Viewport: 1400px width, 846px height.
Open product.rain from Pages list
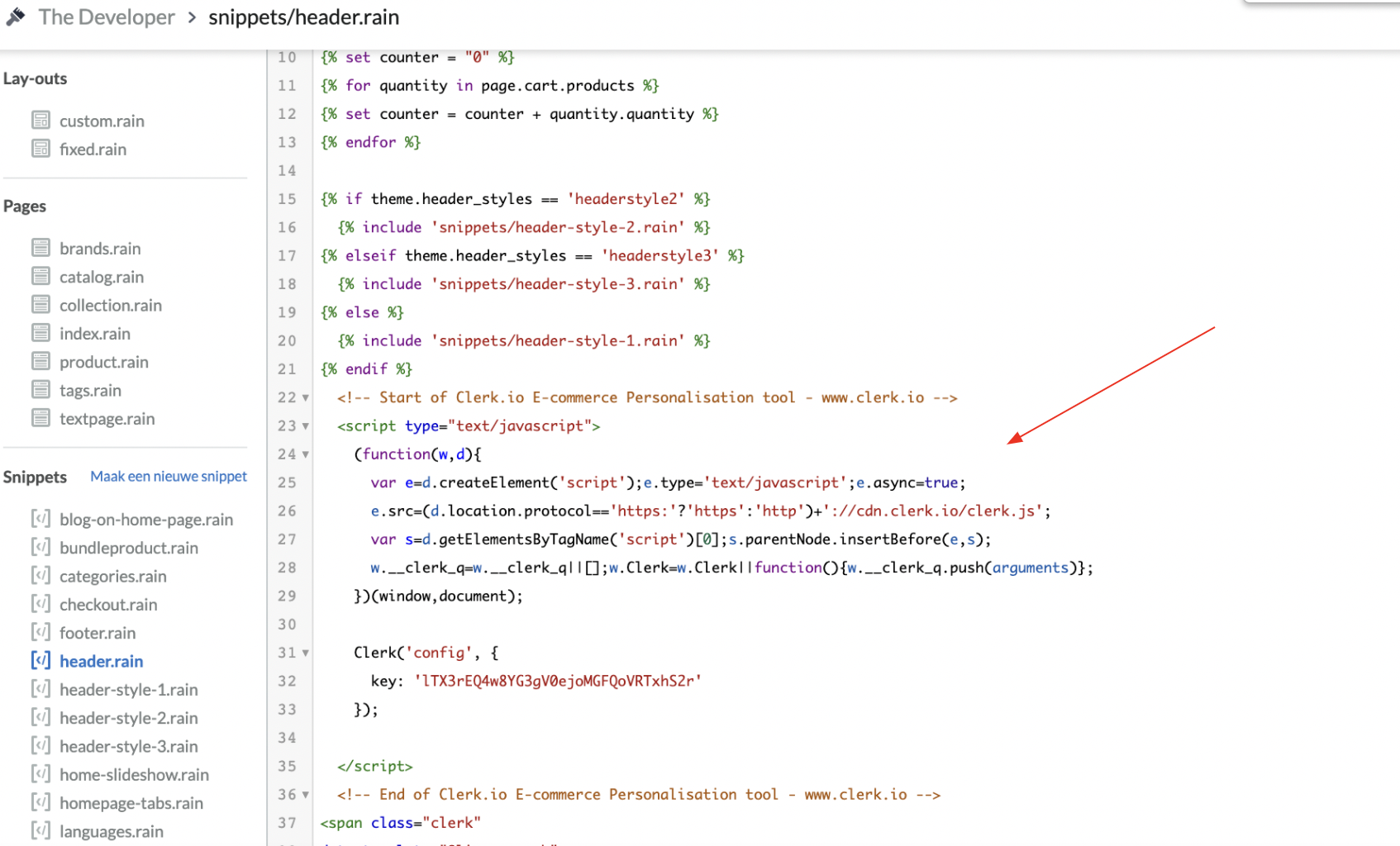(104, 362)
